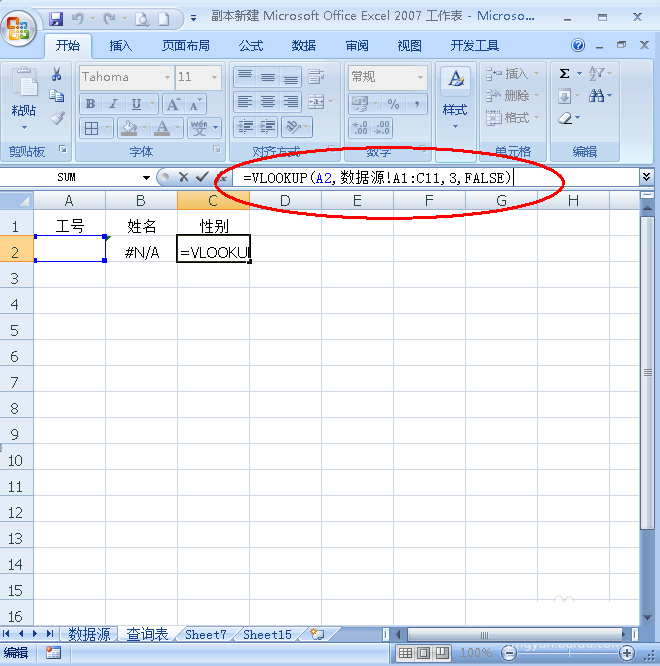The width and height of the screenshot is (660, 666).
Task: Open the Tahoma font name dropdown
Action: point(167,77)
